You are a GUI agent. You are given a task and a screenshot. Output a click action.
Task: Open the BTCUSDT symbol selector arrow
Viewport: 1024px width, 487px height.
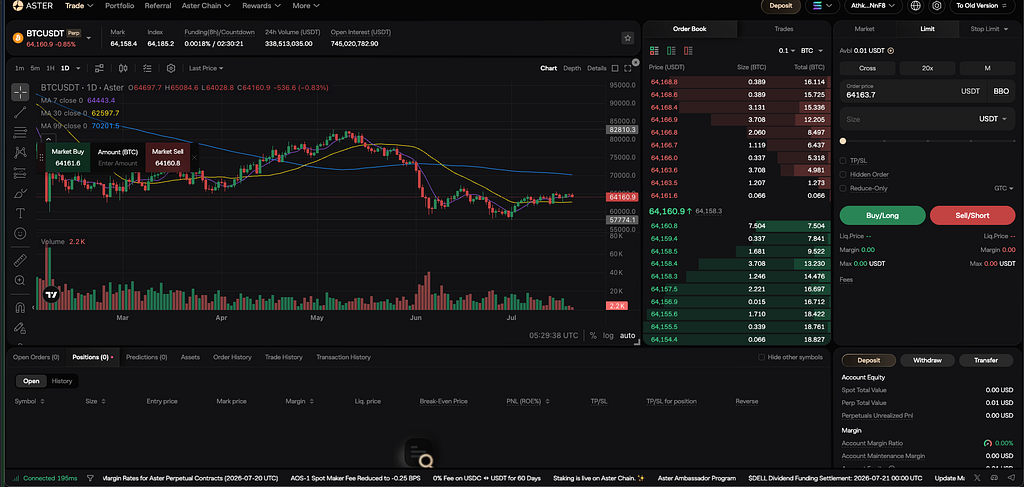[89, 38]
